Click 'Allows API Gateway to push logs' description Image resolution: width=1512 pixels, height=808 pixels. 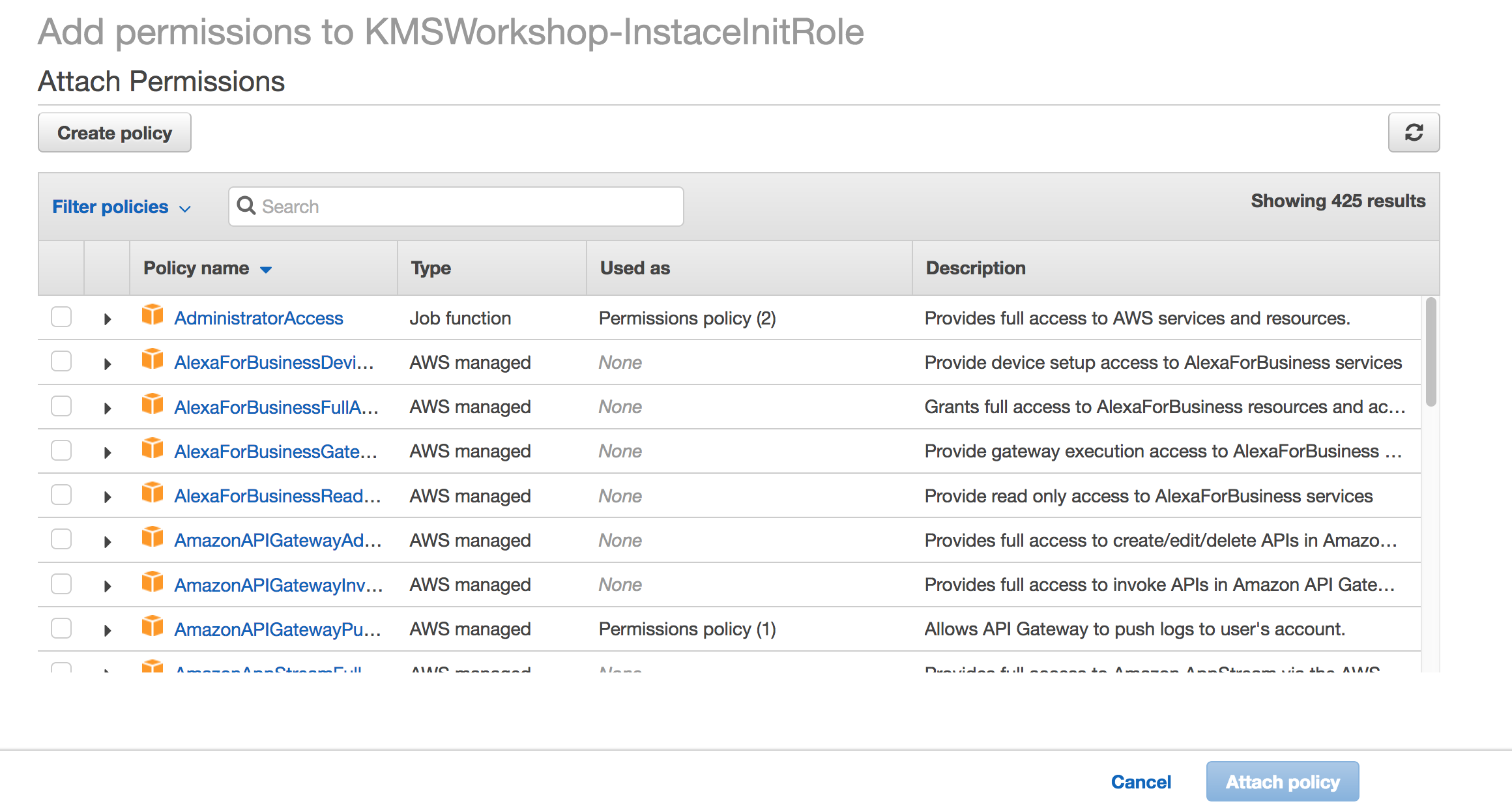coord(1135,629)
